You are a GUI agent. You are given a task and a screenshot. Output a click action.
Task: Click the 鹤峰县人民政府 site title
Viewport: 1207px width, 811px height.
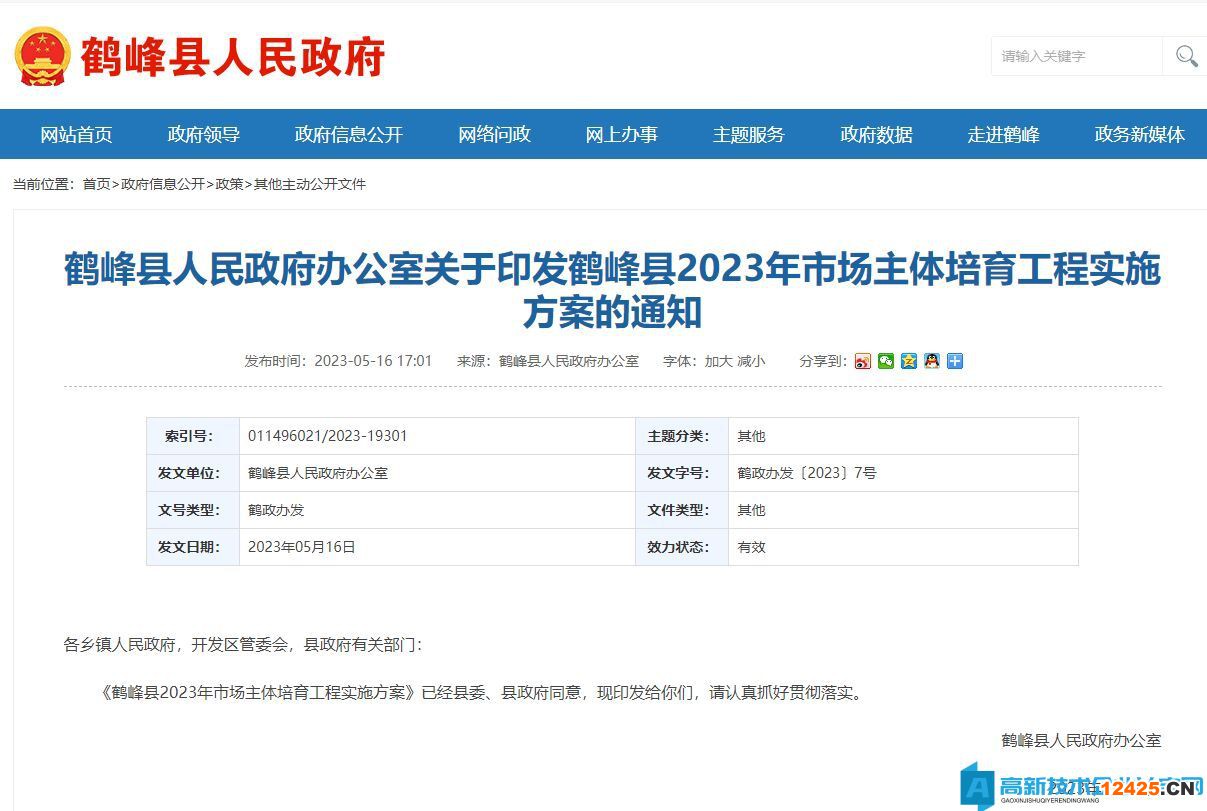coord(232,57)
